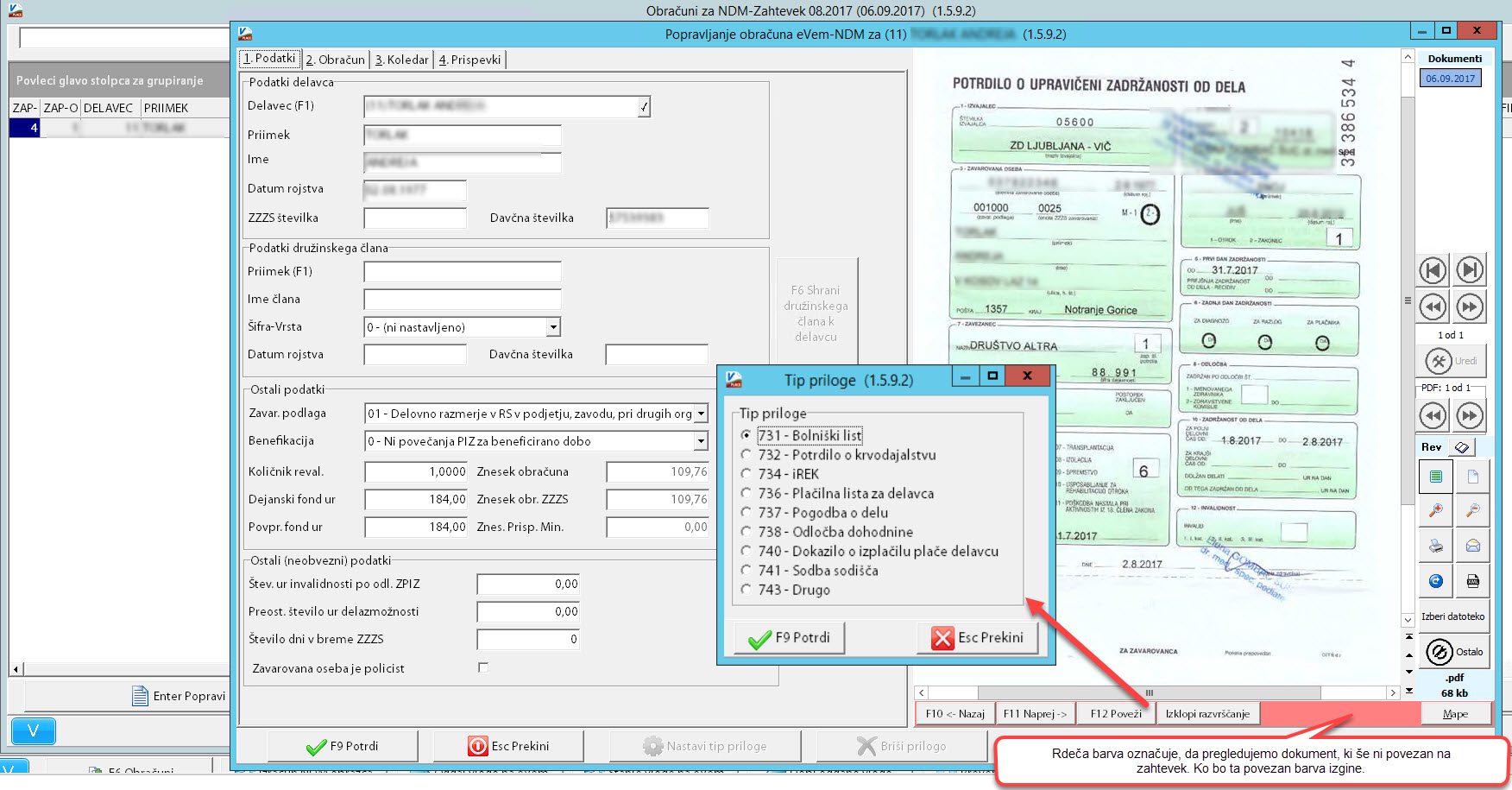Confirm attachment type with F9 Potrdi
Screen dimensions: 1512x790
pyautogui.click(x=789, y=638)
